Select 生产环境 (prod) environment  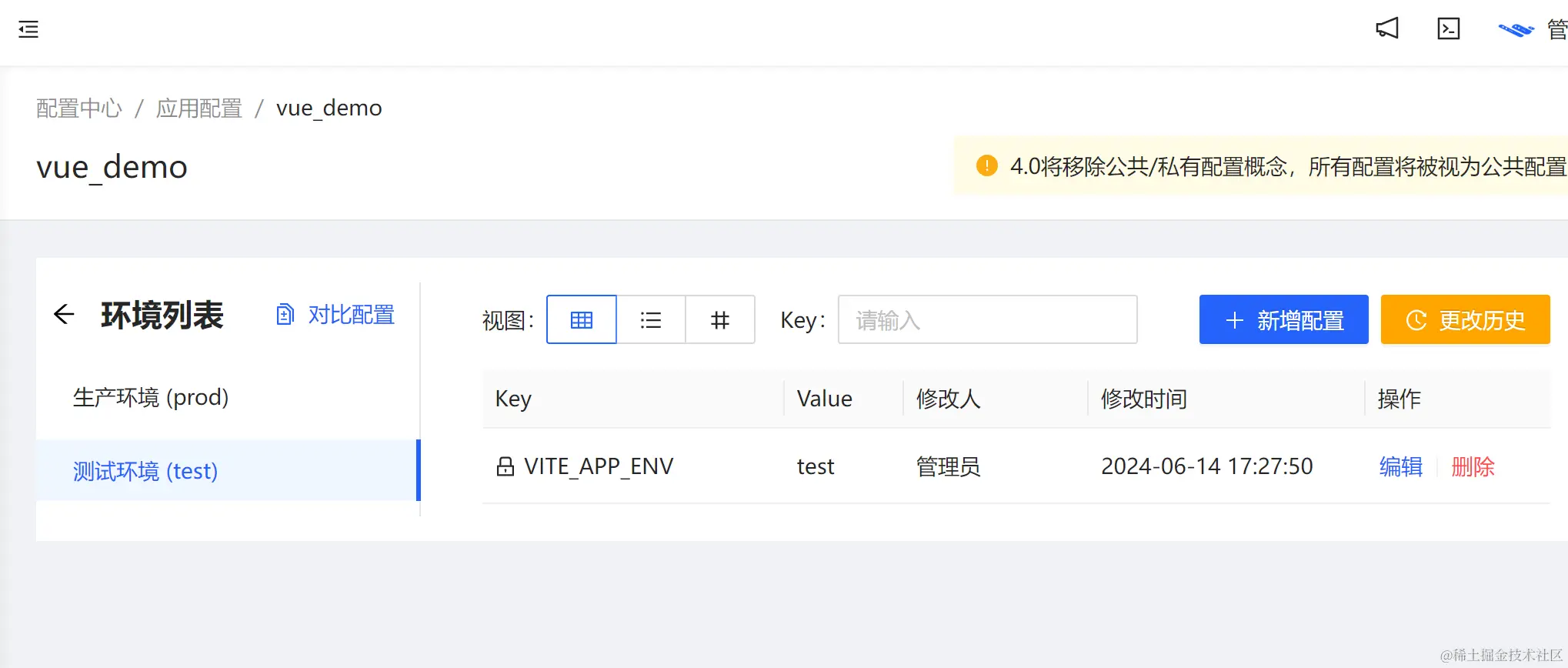(x=228, y=397)
